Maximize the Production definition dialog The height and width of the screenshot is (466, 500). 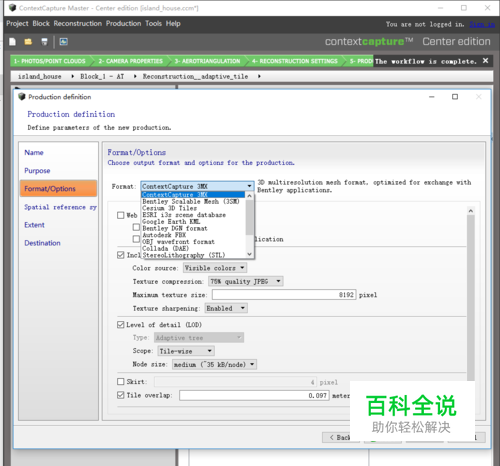455,97
